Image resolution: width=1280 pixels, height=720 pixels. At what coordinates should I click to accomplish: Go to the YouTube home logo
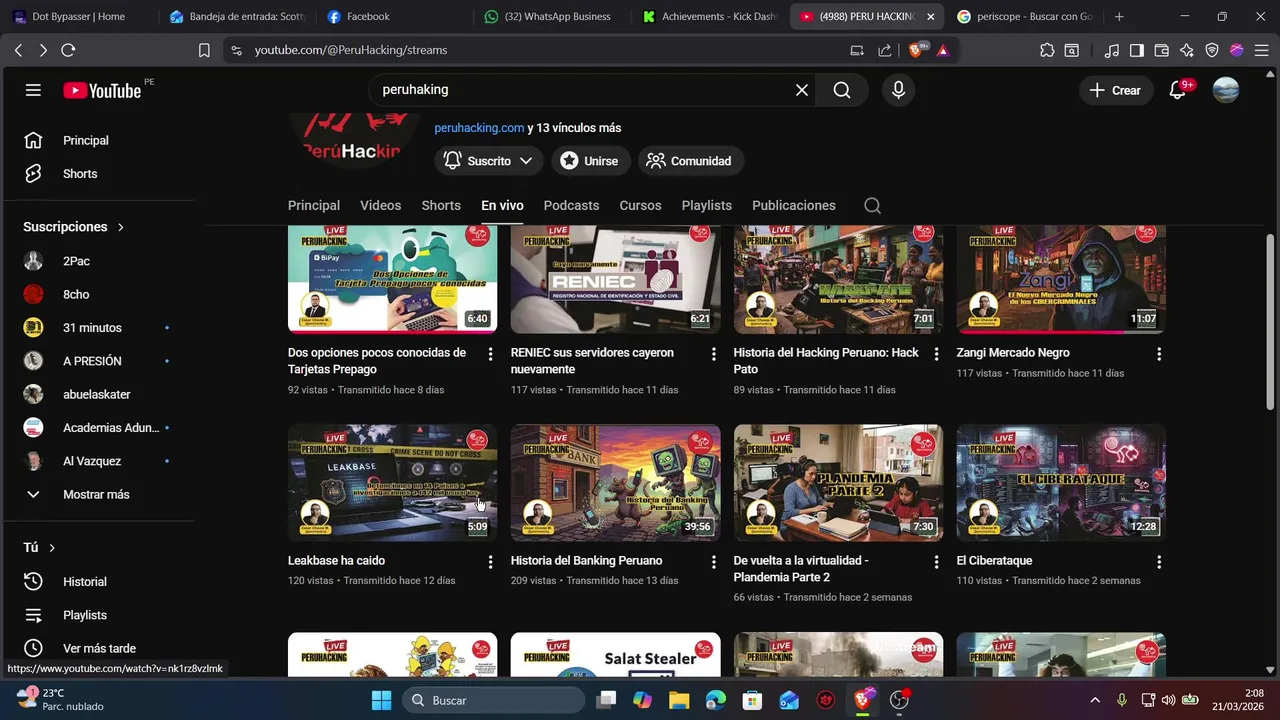click(102, 90)
